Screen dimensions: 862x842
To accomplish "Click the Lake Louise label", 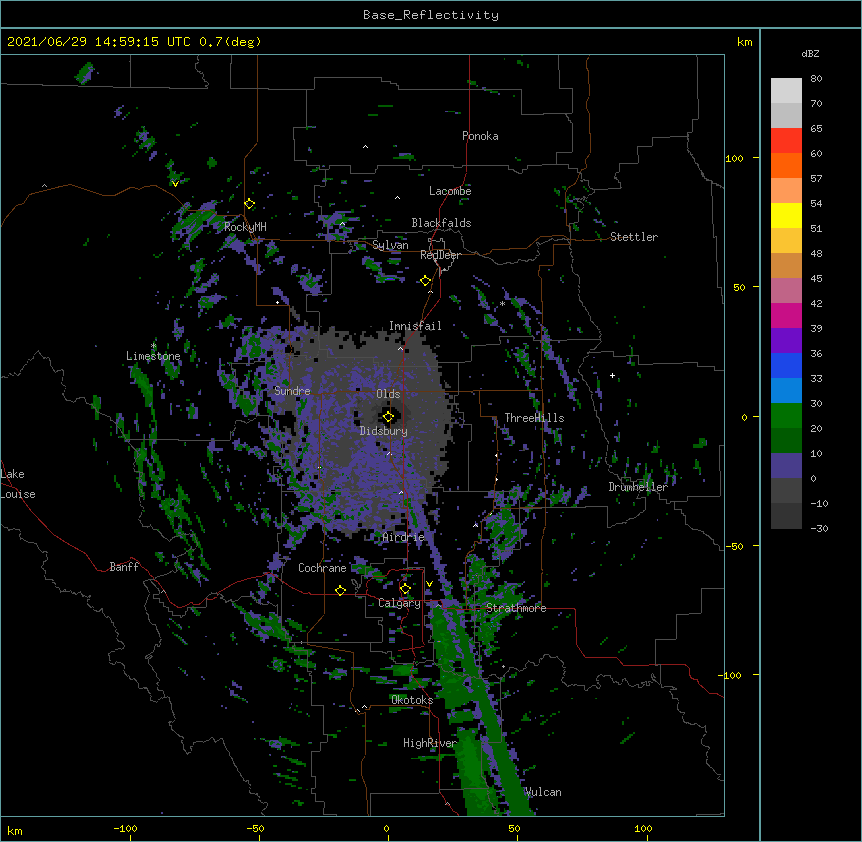I will click(x=18, y=484).
